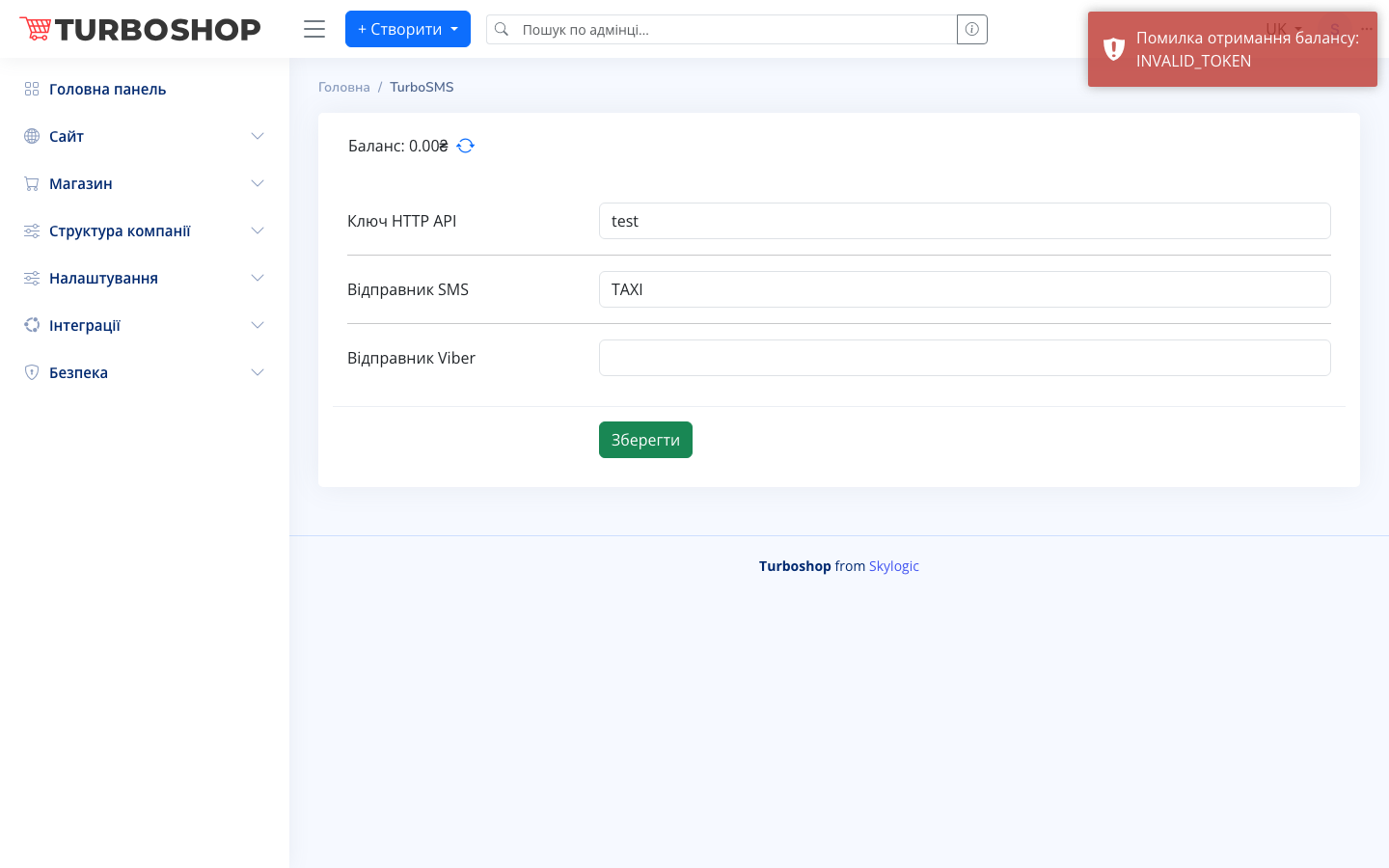Click the Turboshop cart logo

(140, 29)
